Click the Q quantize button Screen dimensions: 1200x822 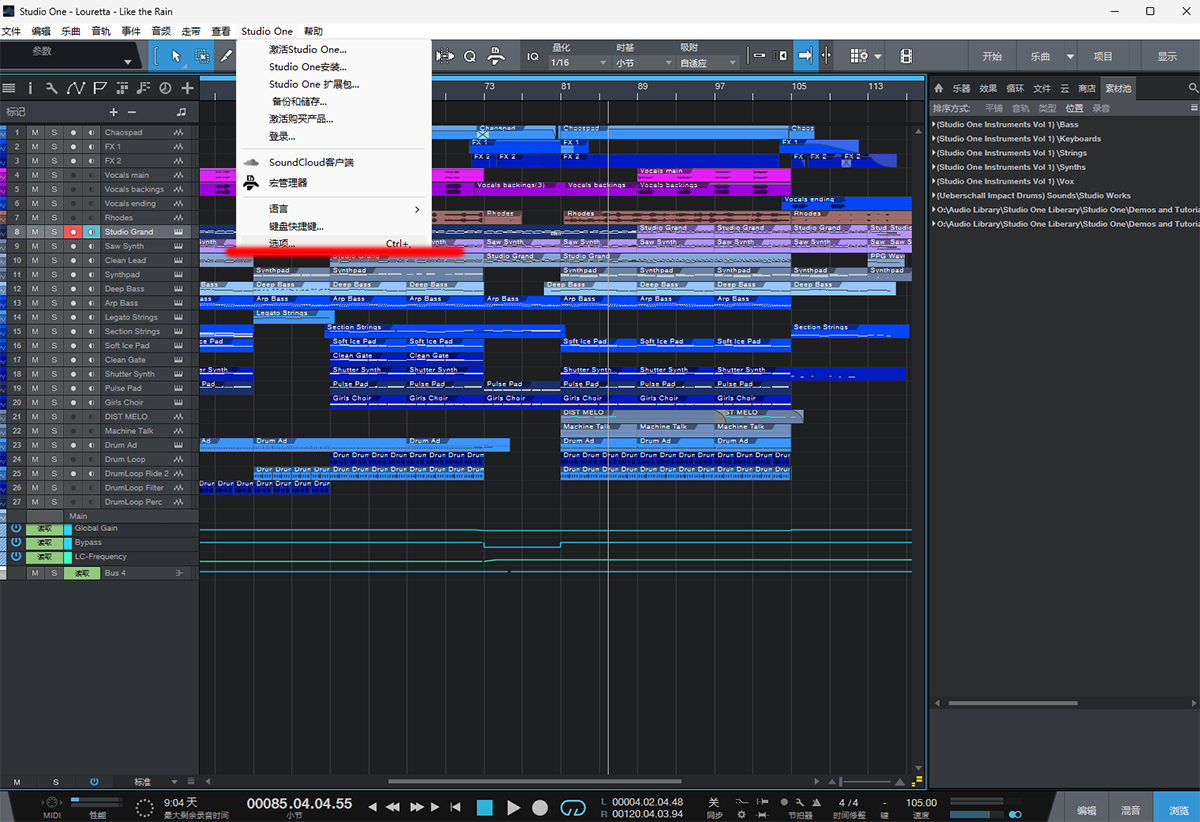[x=469, y=56]
